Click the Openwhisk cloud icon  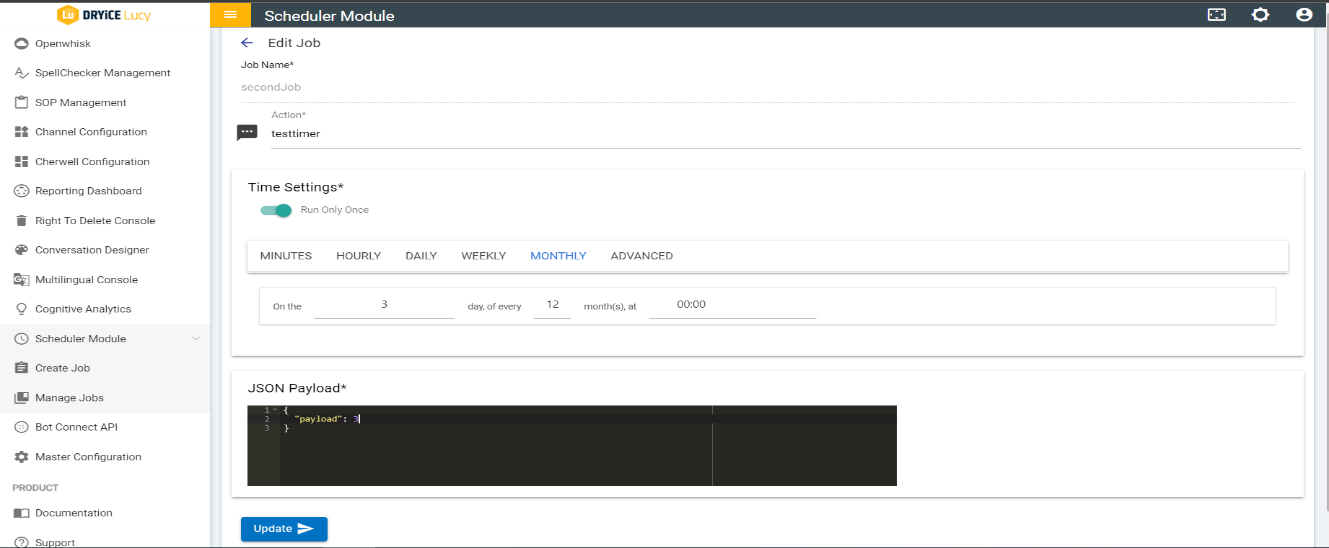pyautogui.click(x=21, y=43)
